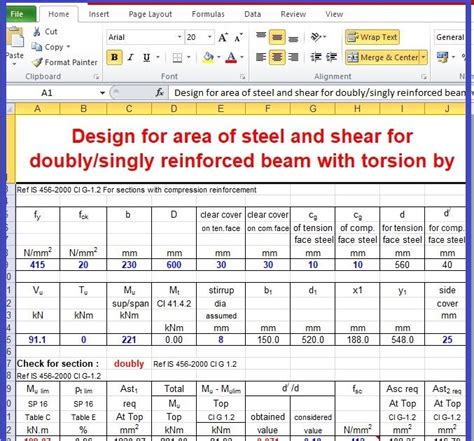This screenshot has height=441, width=474.
Task: Select stirrup dia value 8 cell
Action: [221, 340]
